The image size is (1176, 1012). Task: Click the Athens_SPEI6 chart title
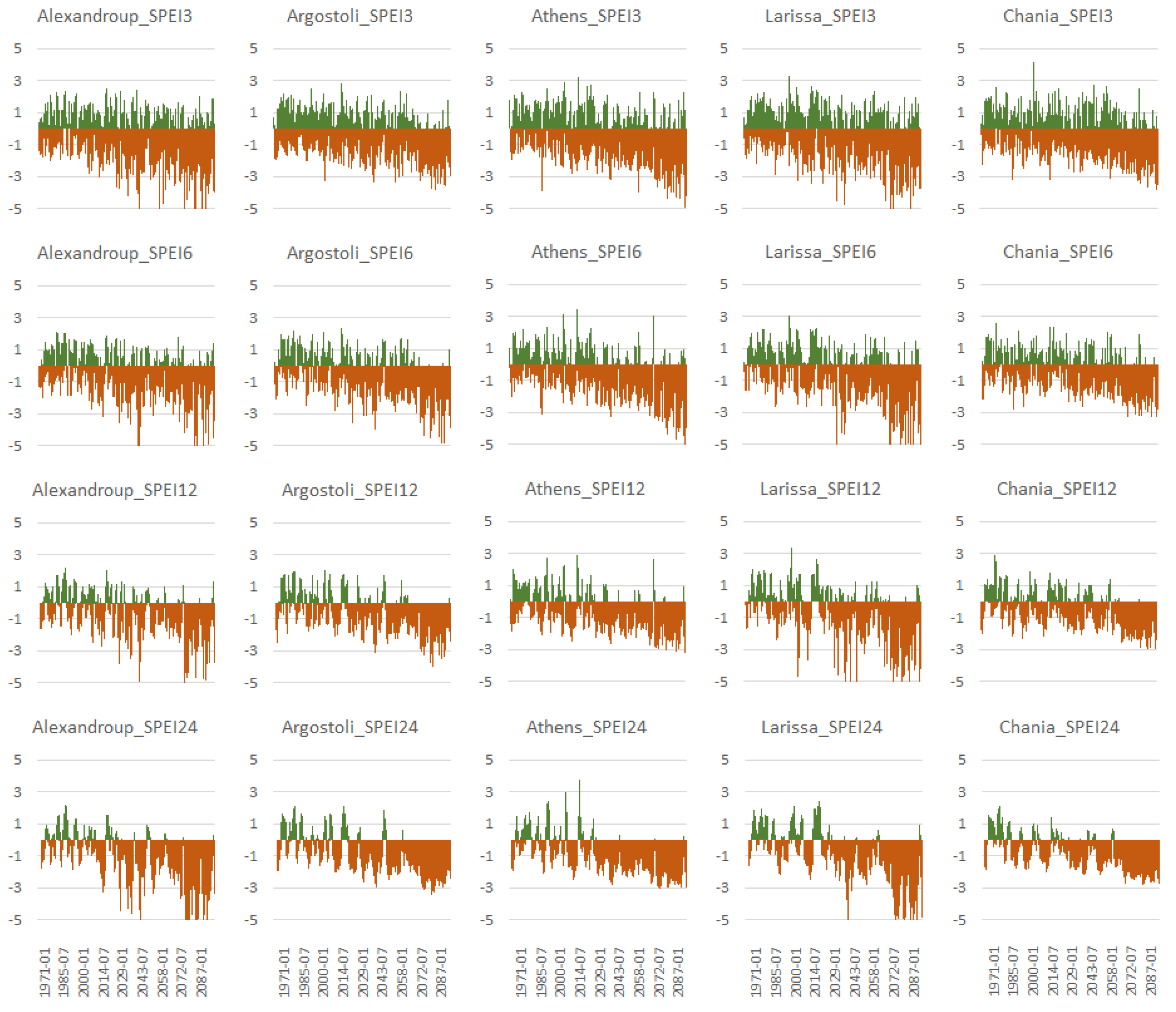pos(586,251)
